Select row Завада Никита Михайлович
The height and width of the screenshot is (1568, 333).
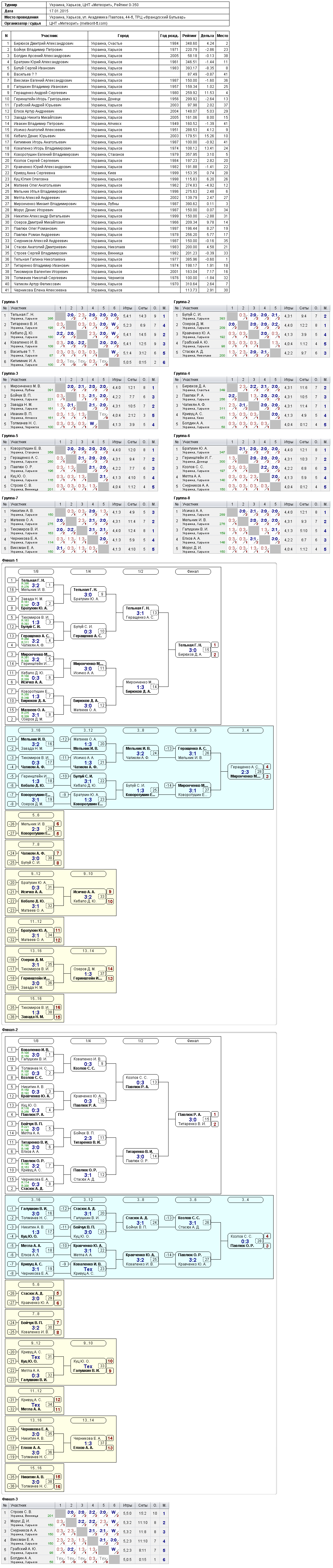click(x=116, y=118)
